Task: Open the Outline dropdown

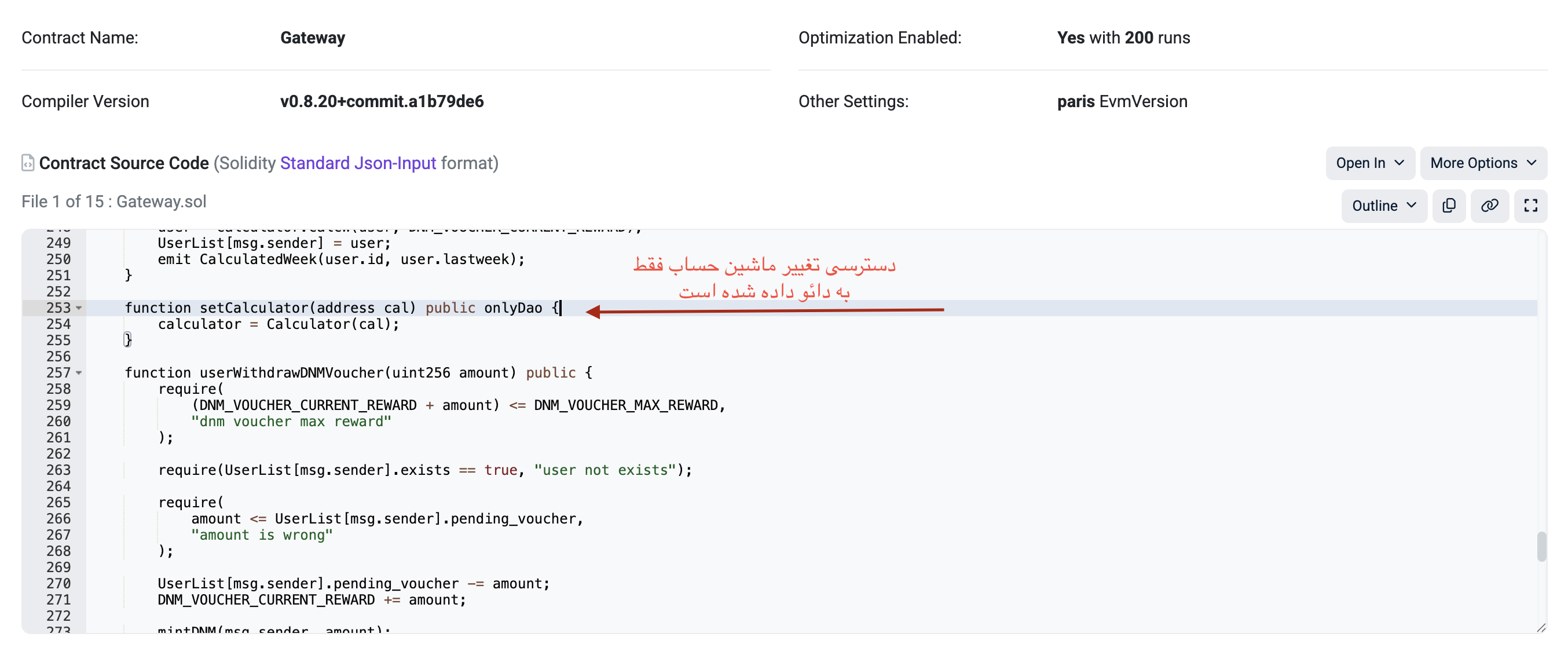Action: (1383, 206)
